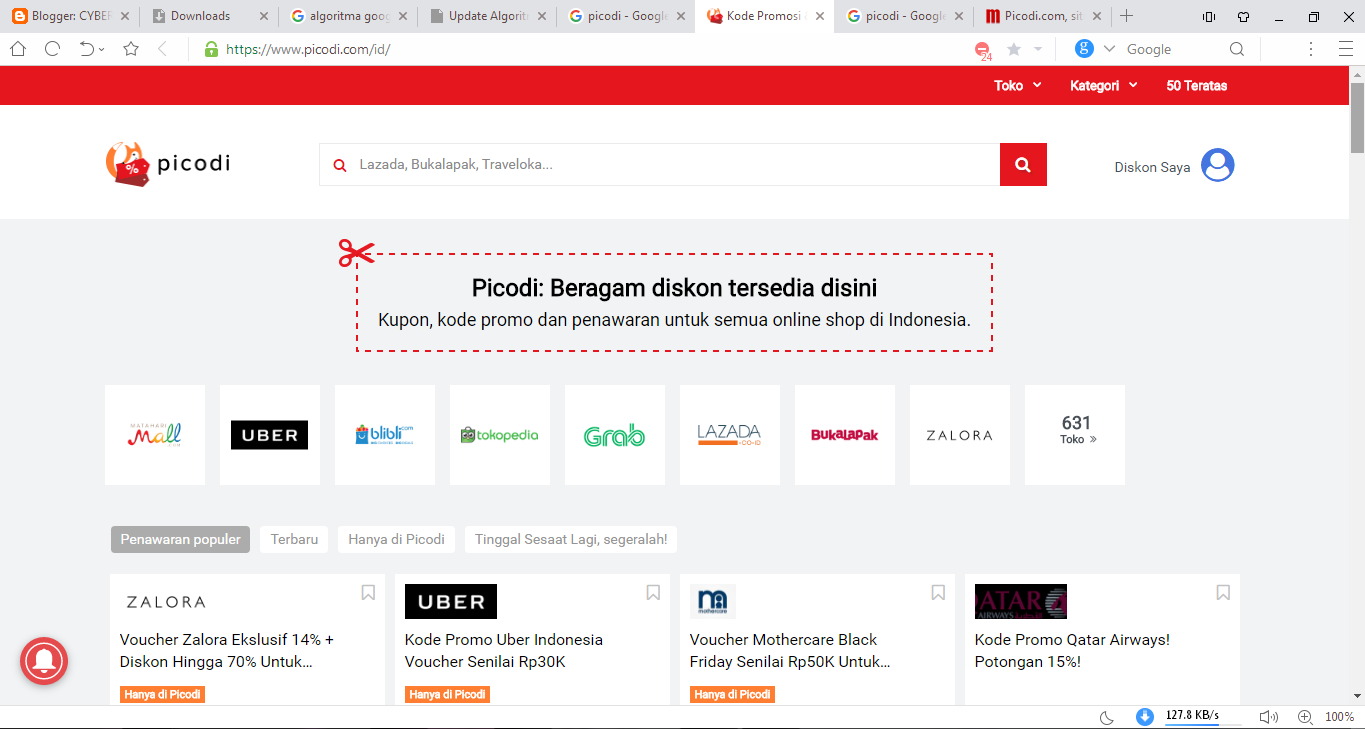Viewport: 1365px width, 729px height.
Task: Bookmark page with star icon in toolbar
Action: pos(131,49)
